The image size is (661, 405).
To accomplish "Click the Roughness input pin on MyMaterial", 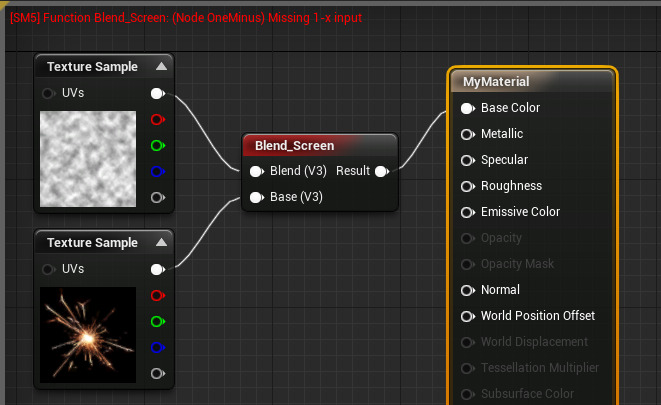I will (x=467, y=186).
